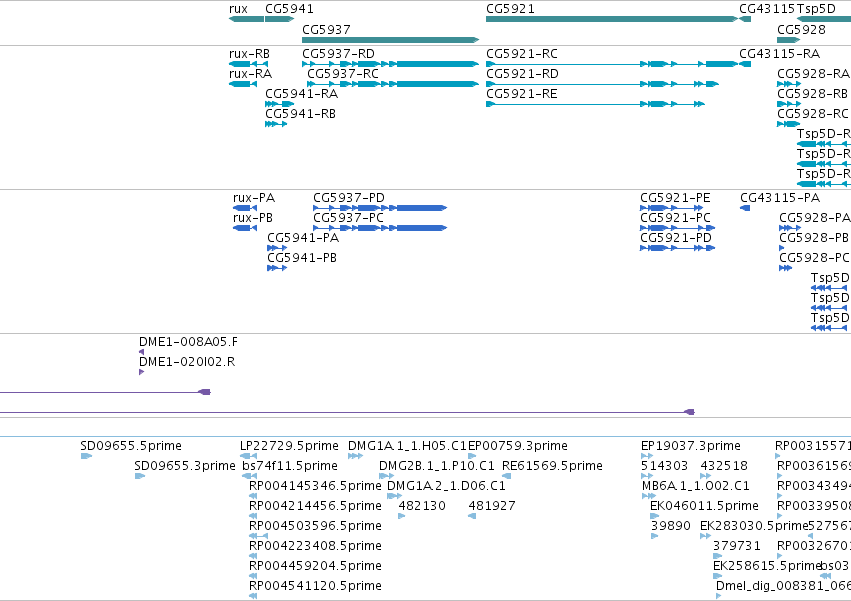Click the CG5941 gene label
Image resolution: width=851 pixels, height=601 pixels.
coord(289,9)
